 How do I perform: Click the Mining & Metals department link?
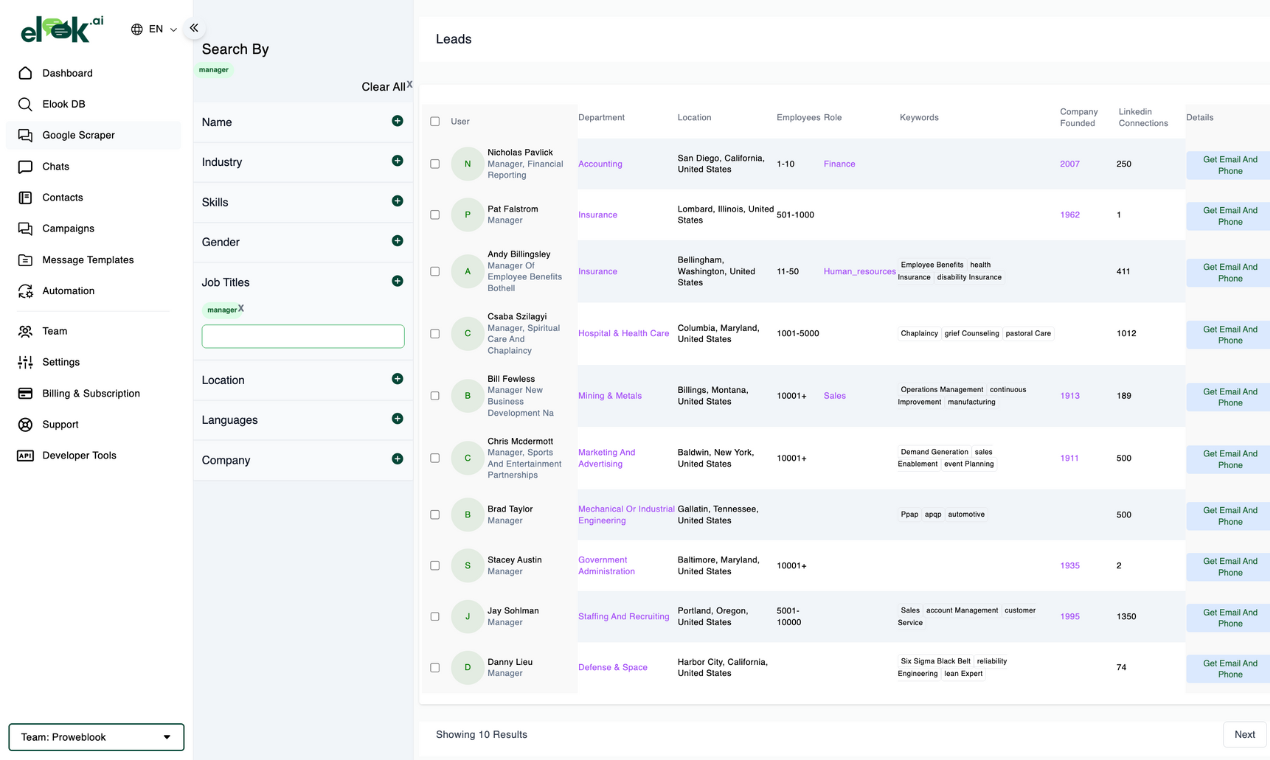(610, 396)
